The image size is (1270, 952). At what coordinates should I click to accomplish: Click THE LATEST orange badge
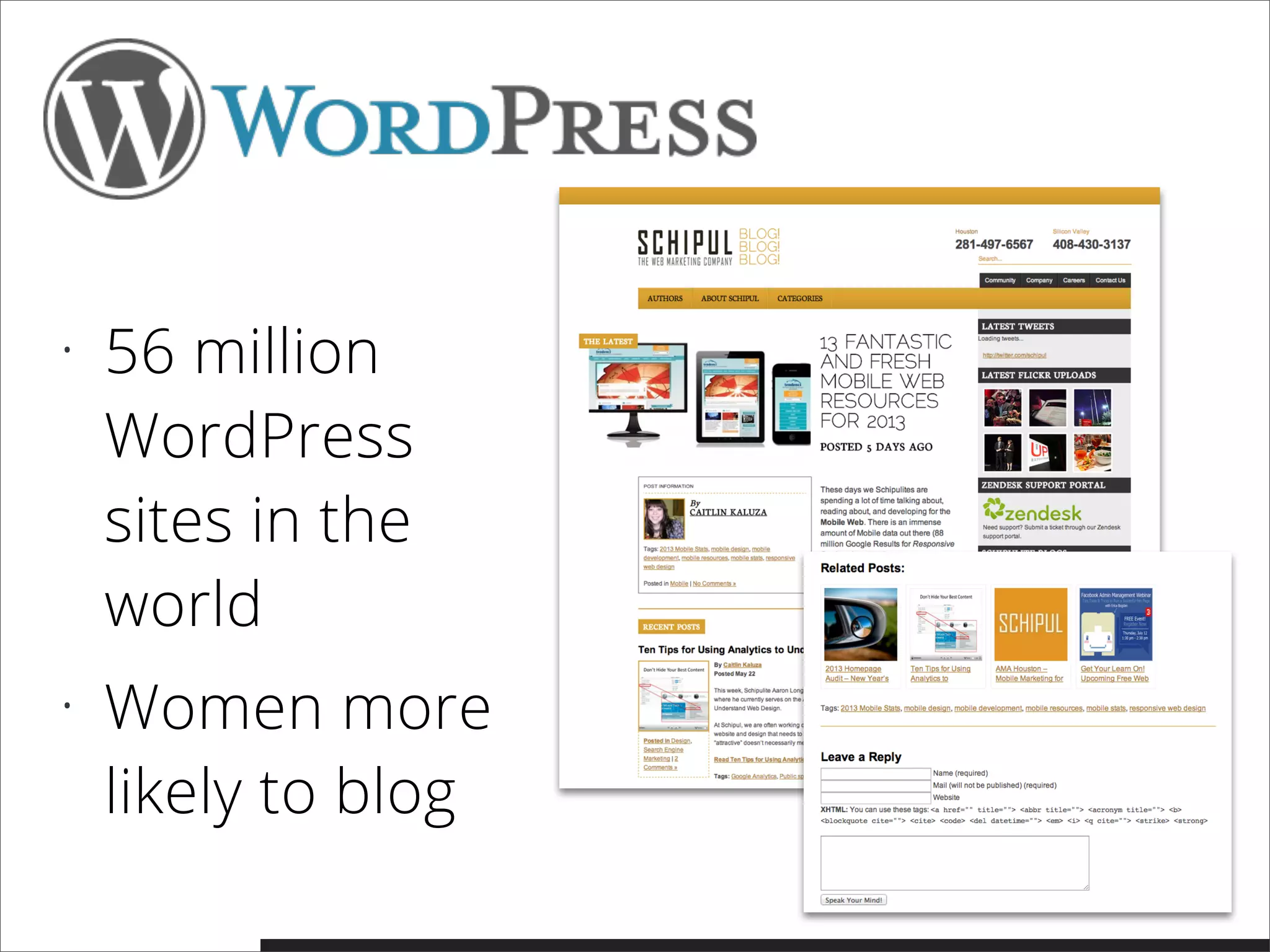click(608, 342)
